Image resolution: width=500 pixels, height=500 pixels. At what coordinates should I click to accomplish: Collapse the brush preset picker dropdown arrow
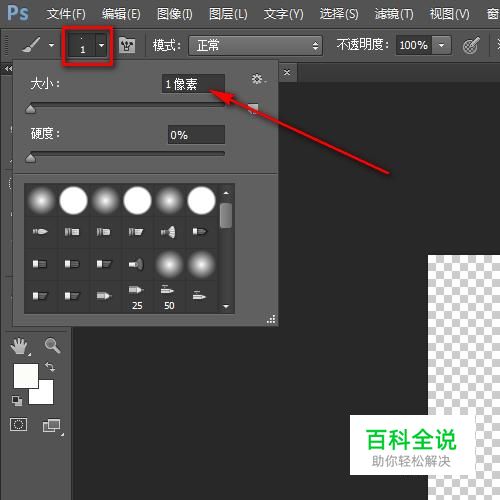pos(102,45)
